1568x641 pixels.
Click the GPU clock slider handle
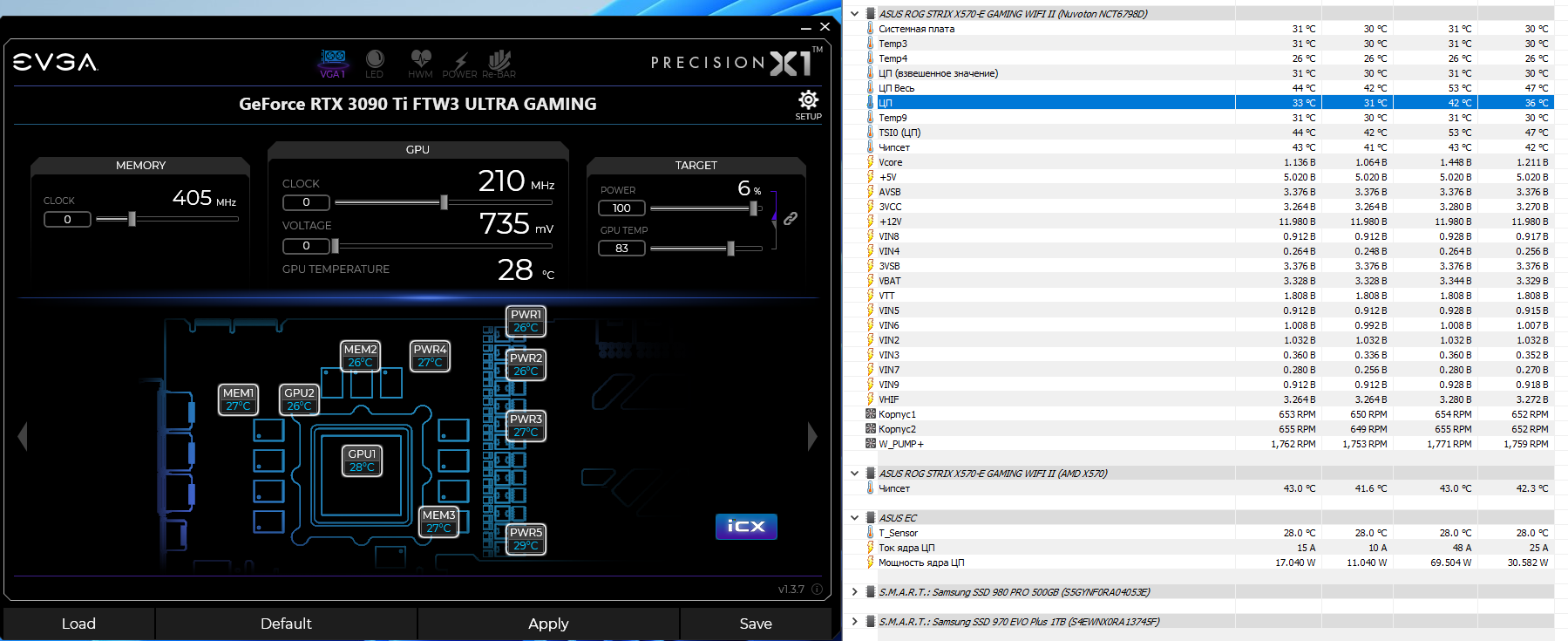pyautogui.click(x=445, y=202)
